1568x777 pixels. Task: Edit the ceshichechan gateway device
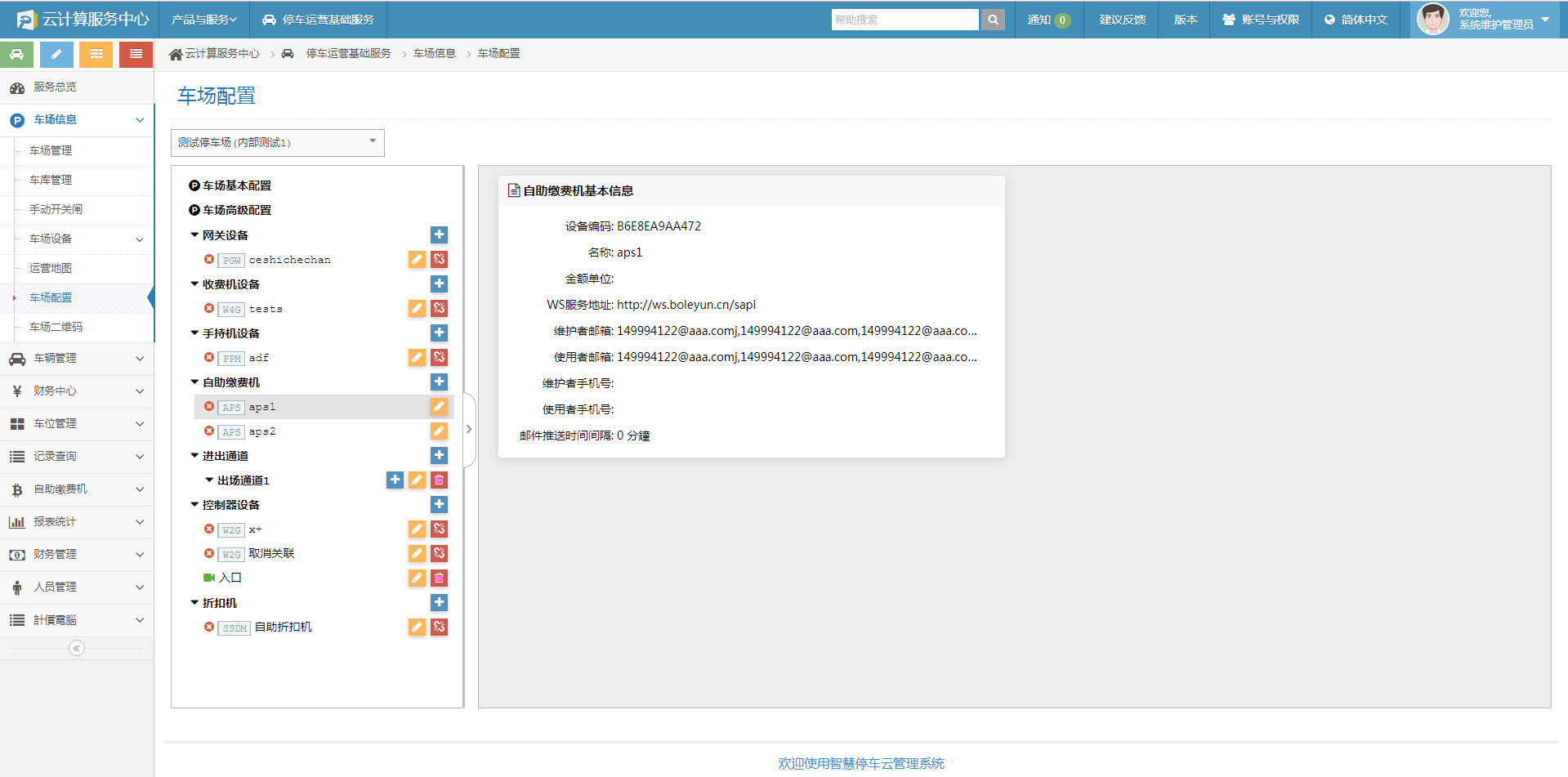coord(417,260)
